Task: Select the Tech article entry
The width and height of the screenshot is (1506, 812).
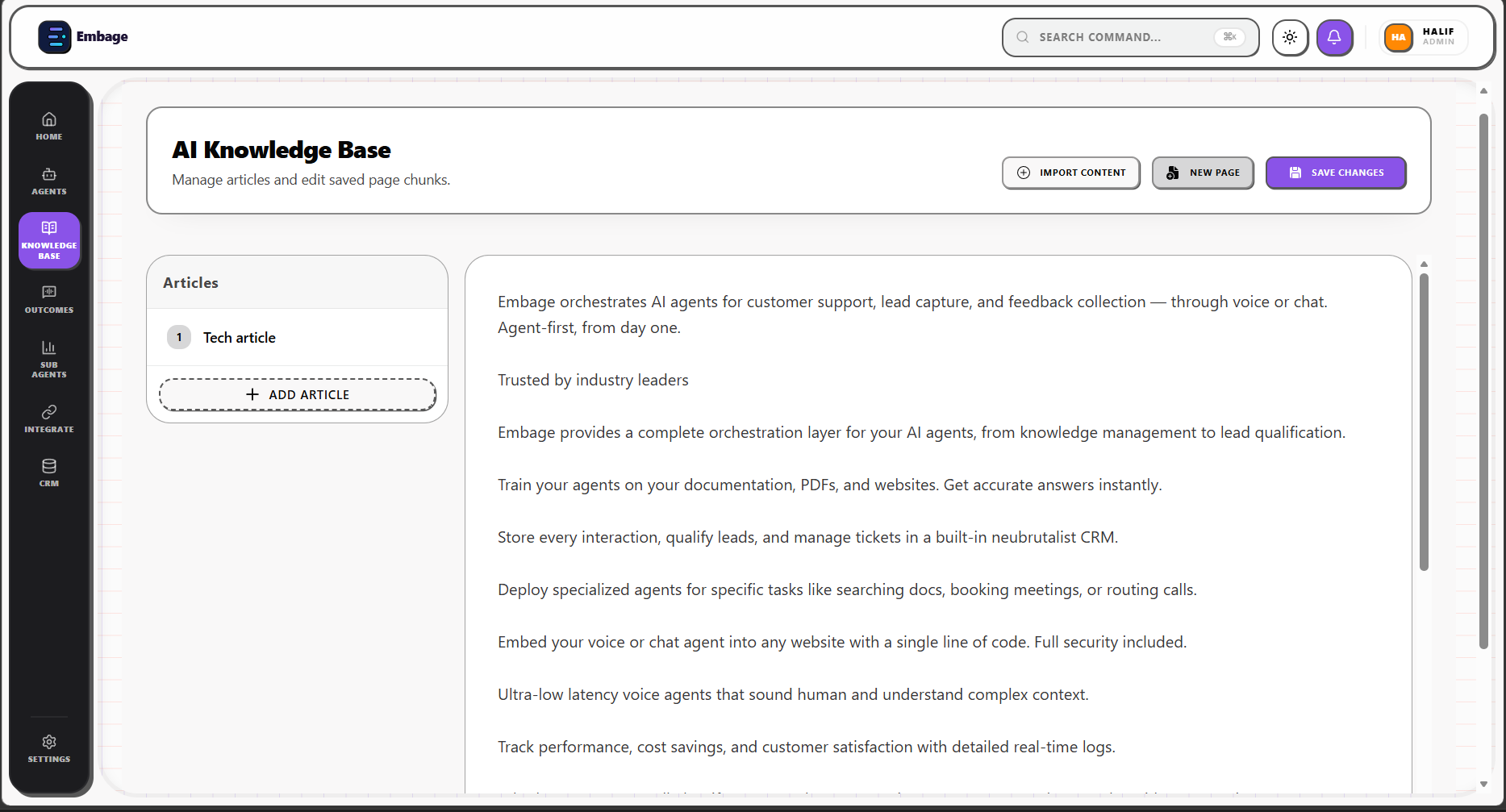Action: [x=297, y=337]
